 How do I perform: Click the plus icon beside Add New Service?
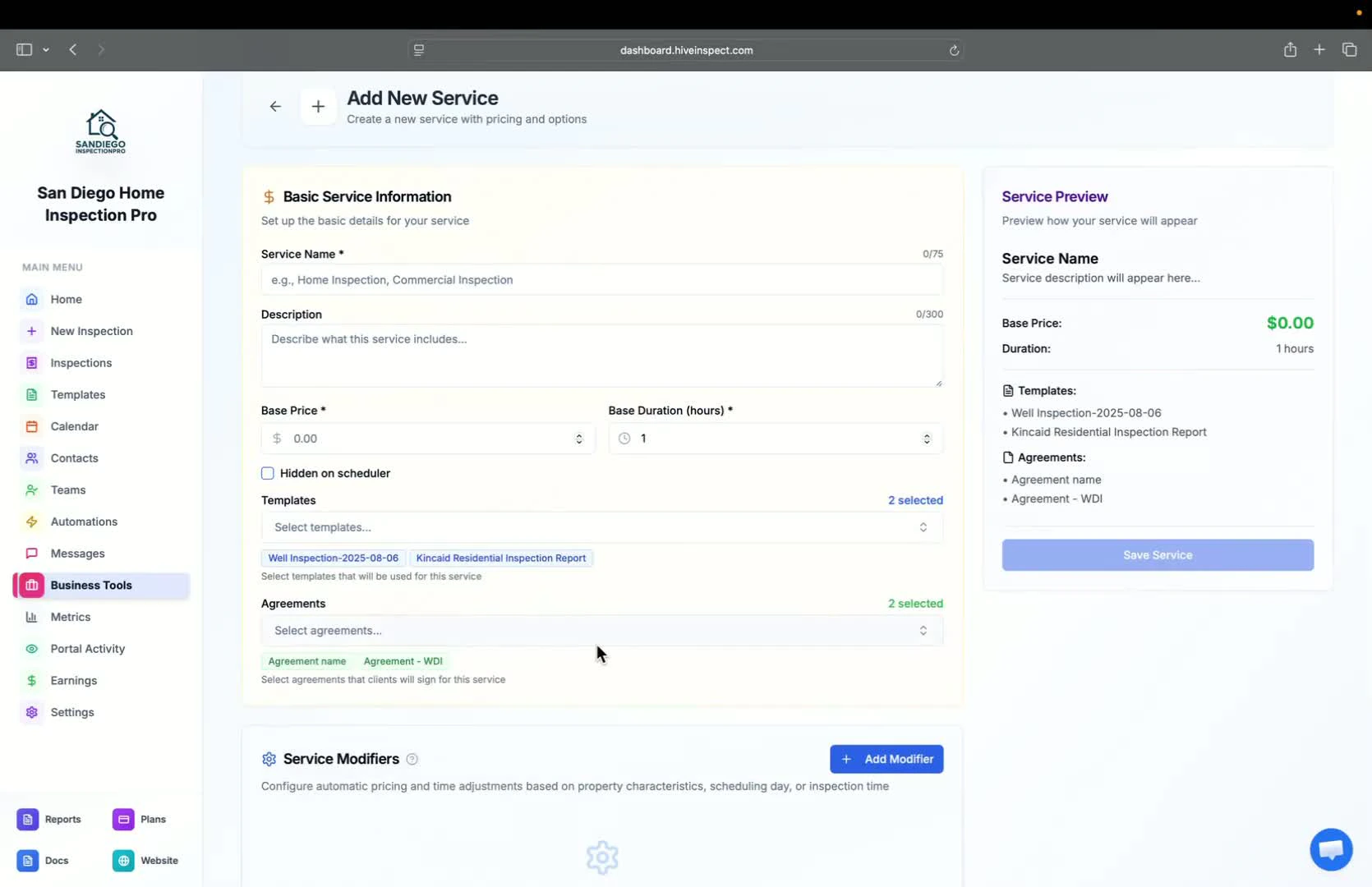pos(318,106)
